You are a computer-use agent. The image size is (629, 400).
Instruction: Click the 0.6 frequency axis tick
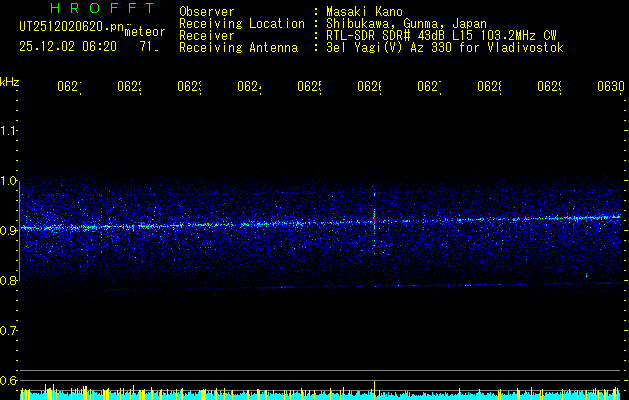[x=9, y=380]
